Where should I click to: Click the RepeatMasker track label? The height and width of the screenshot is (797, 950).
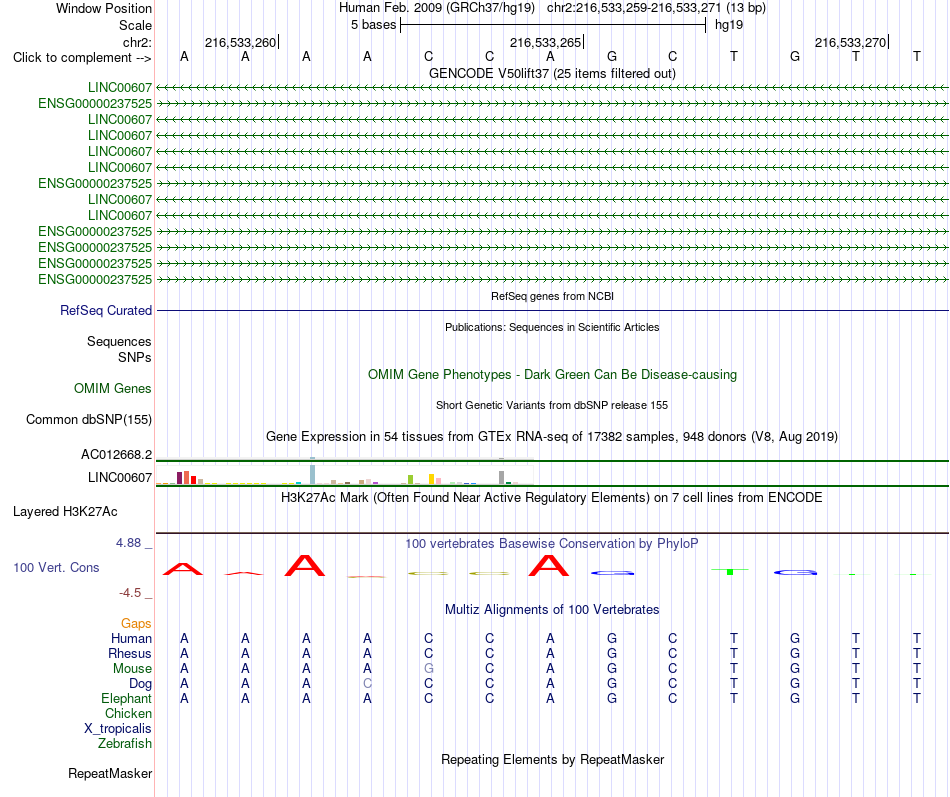110,774
